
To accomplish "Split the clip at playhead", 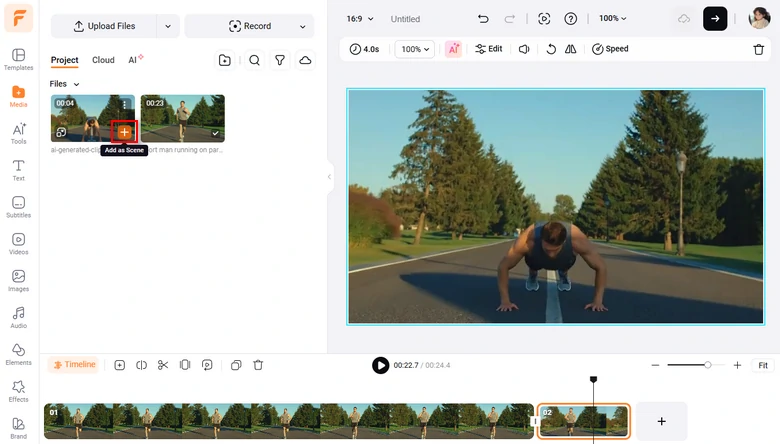I will [x=141, y=365].
